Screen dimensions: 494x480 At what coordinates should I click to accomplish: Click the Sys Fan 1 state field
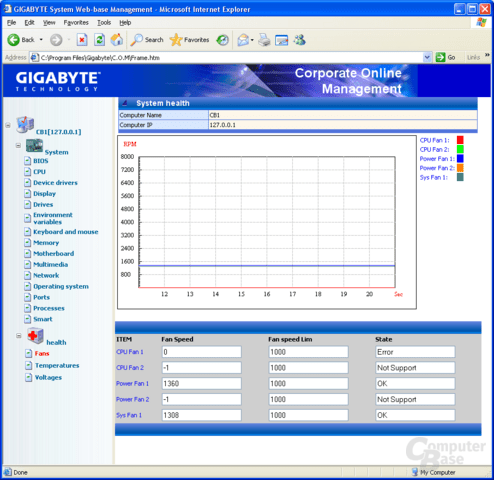pos(415,415)
